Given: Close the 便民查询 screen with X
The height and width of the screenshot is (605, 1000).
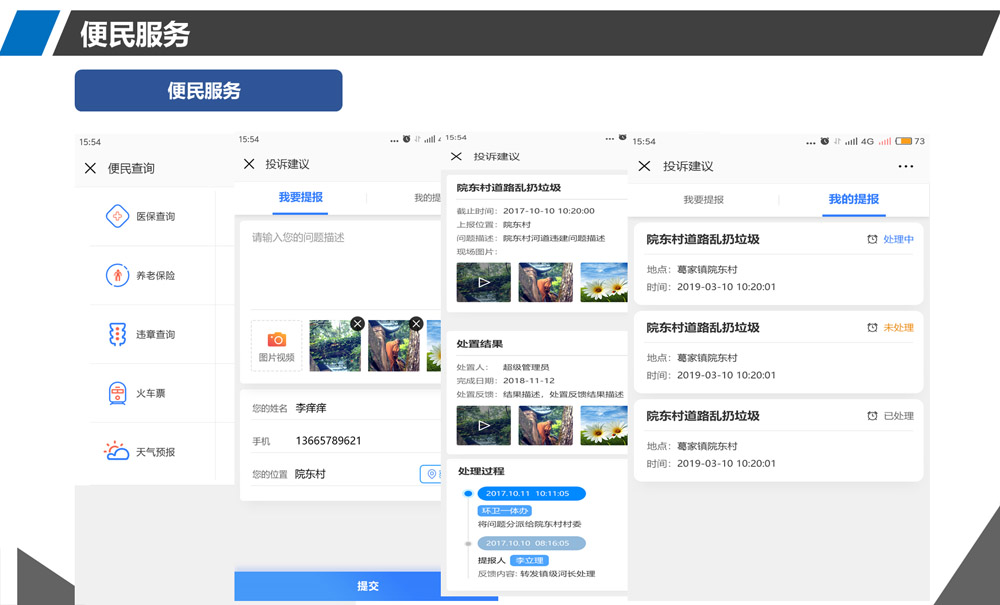Looking at the screenshot, I should 91,168.
